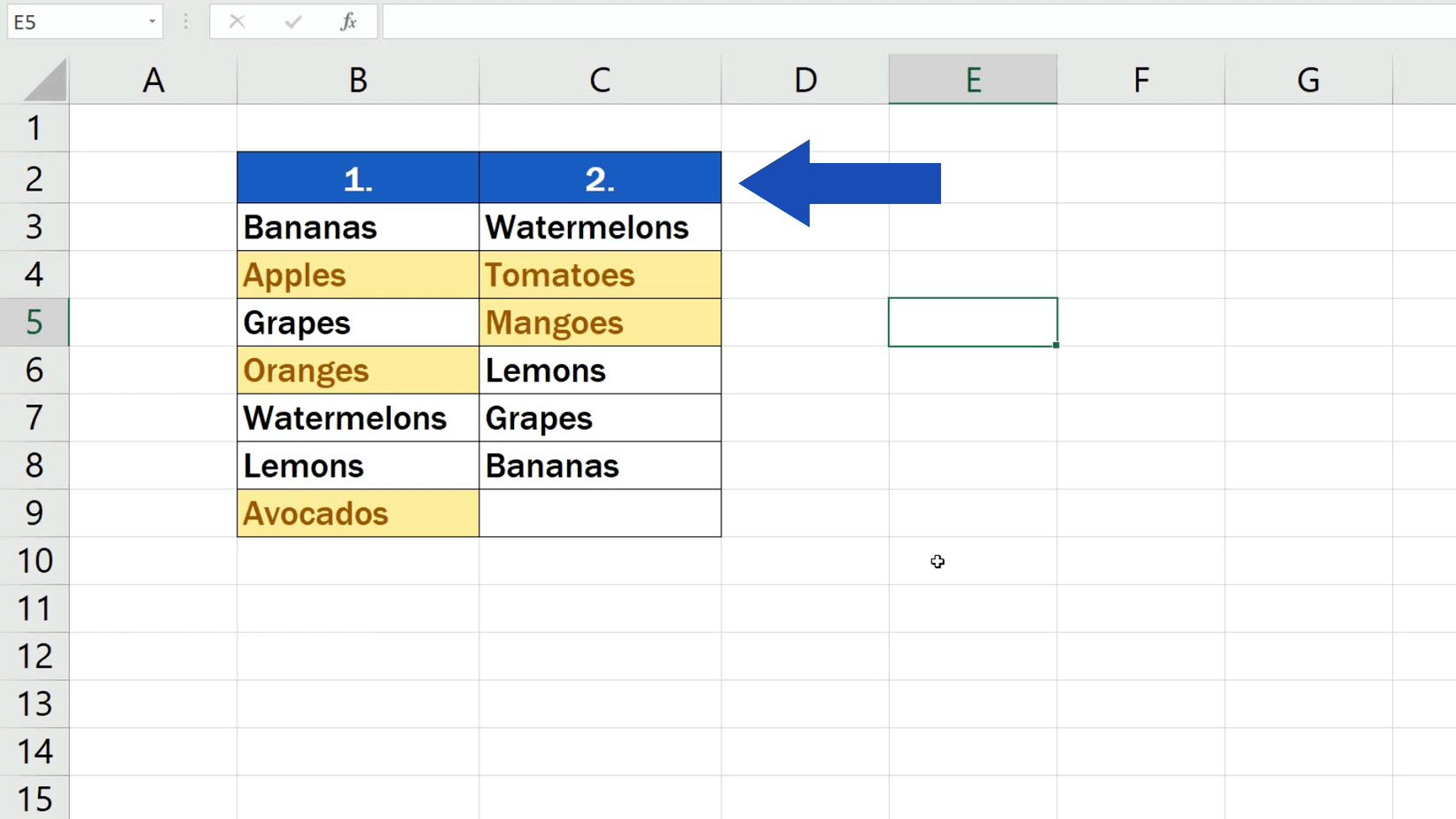Select row 2 header
1456x819 pixels.
tap(35, 178)
